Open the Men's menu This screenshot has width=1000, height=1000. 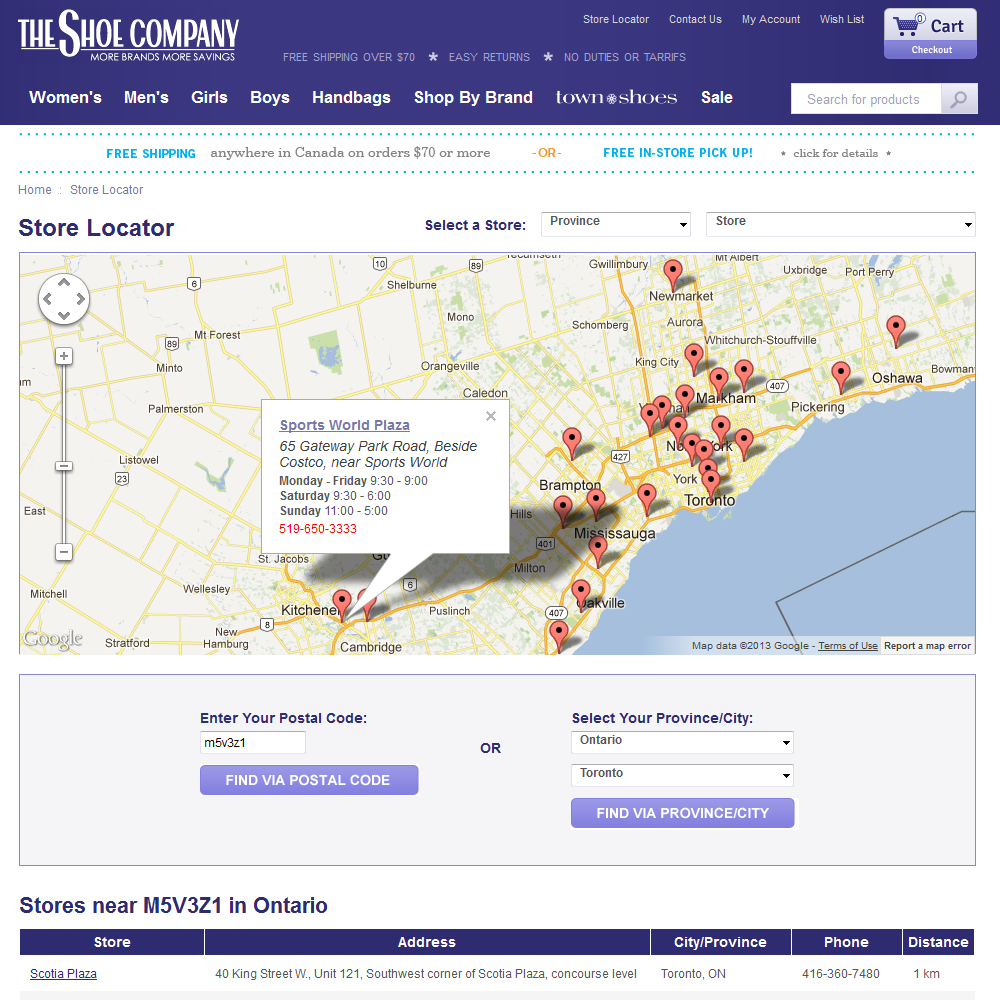point(146,98)
